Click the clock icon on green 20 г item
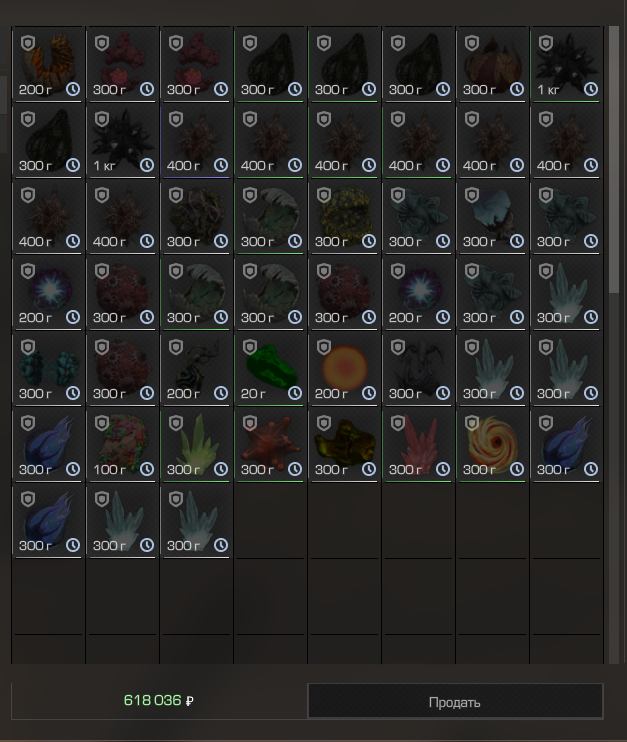The height and width of the screenshot is (742, 627). tap(295, 393)
